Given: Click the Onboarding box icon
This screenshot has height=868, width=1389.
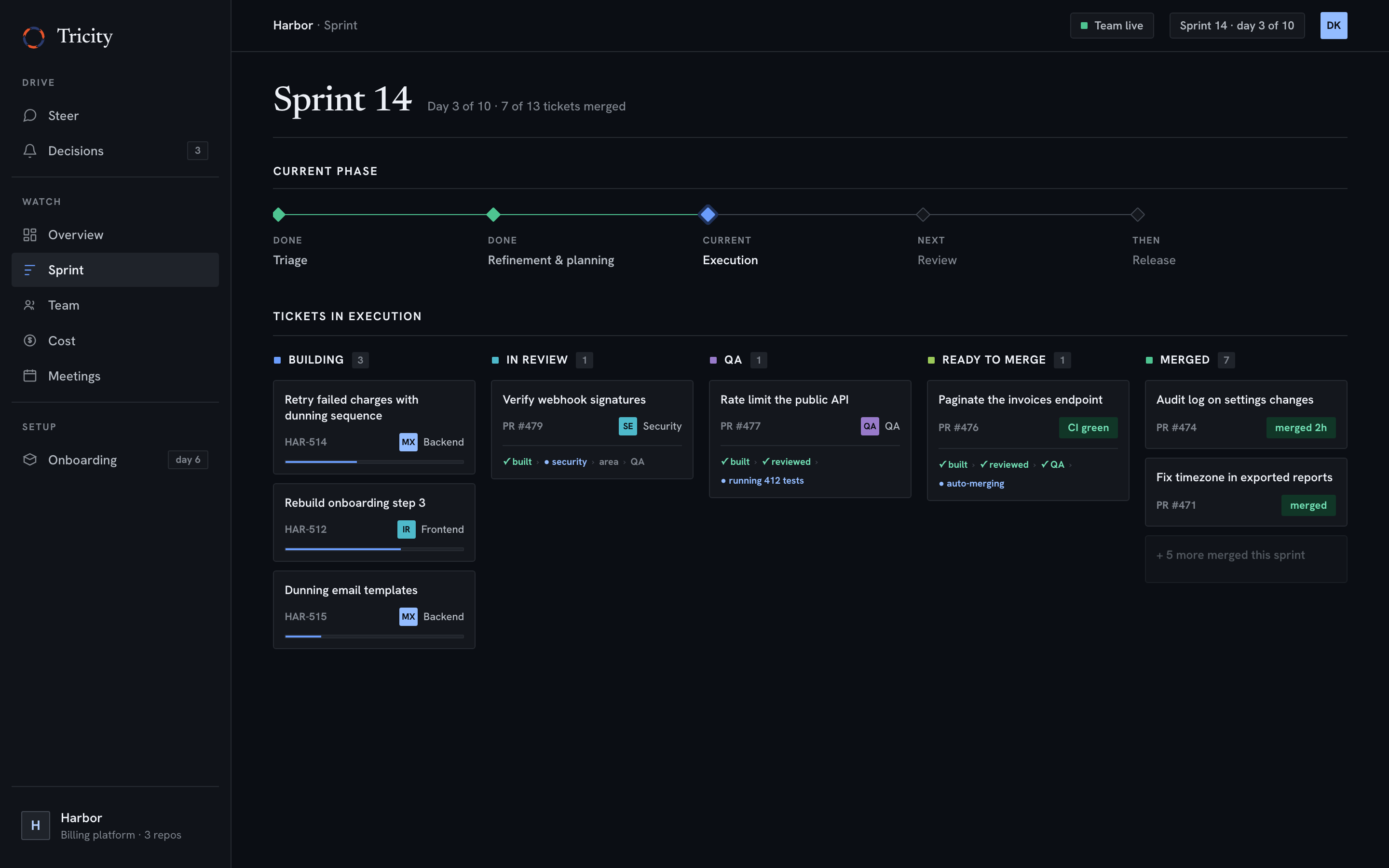Looking at the screenshot, I should [30, 460].
